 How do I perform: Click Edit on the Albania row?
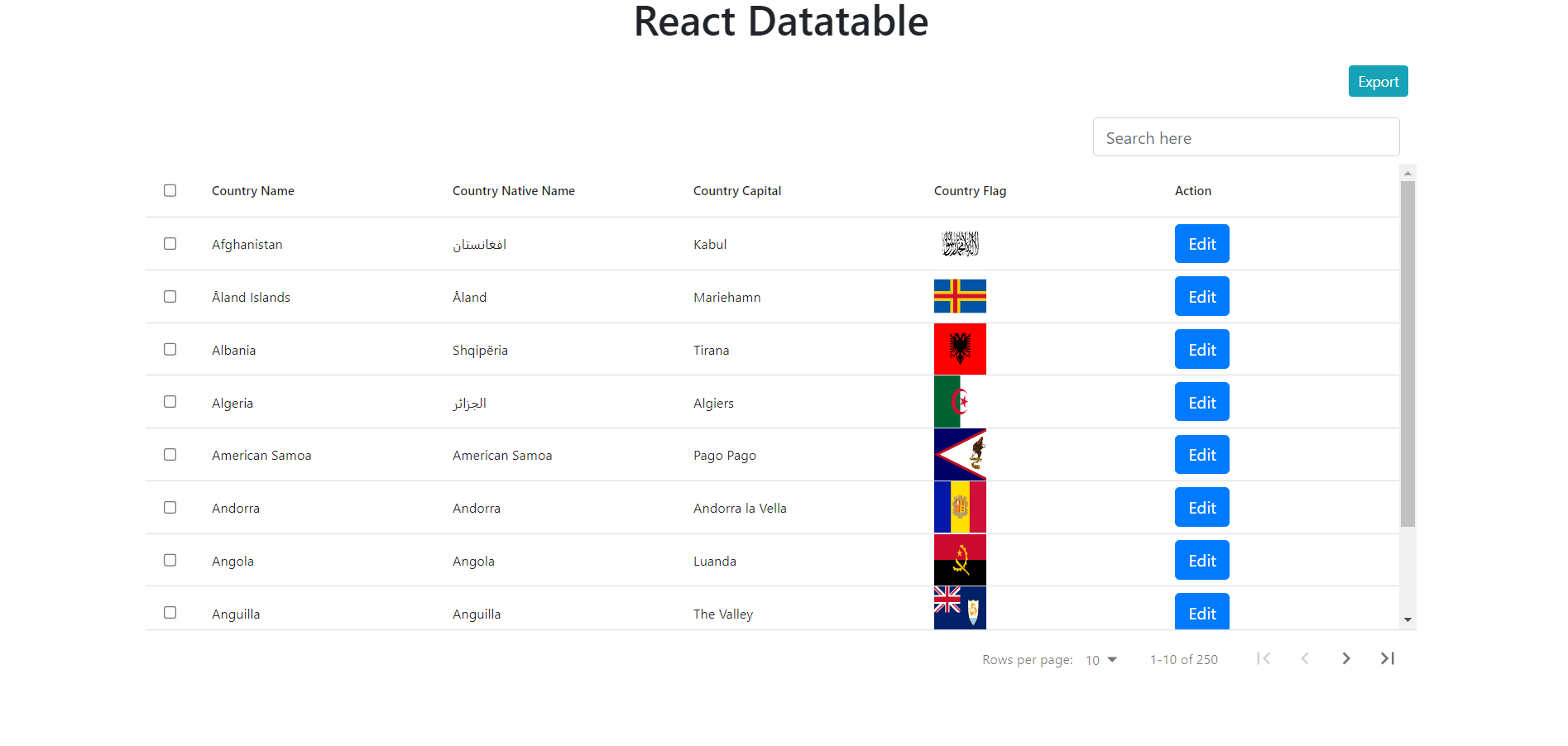(1201, 349)
